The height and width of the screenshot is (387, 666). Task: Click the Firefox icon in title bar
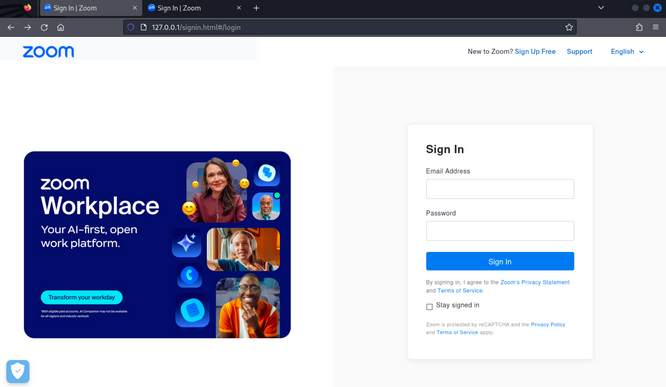pos(28,8)
